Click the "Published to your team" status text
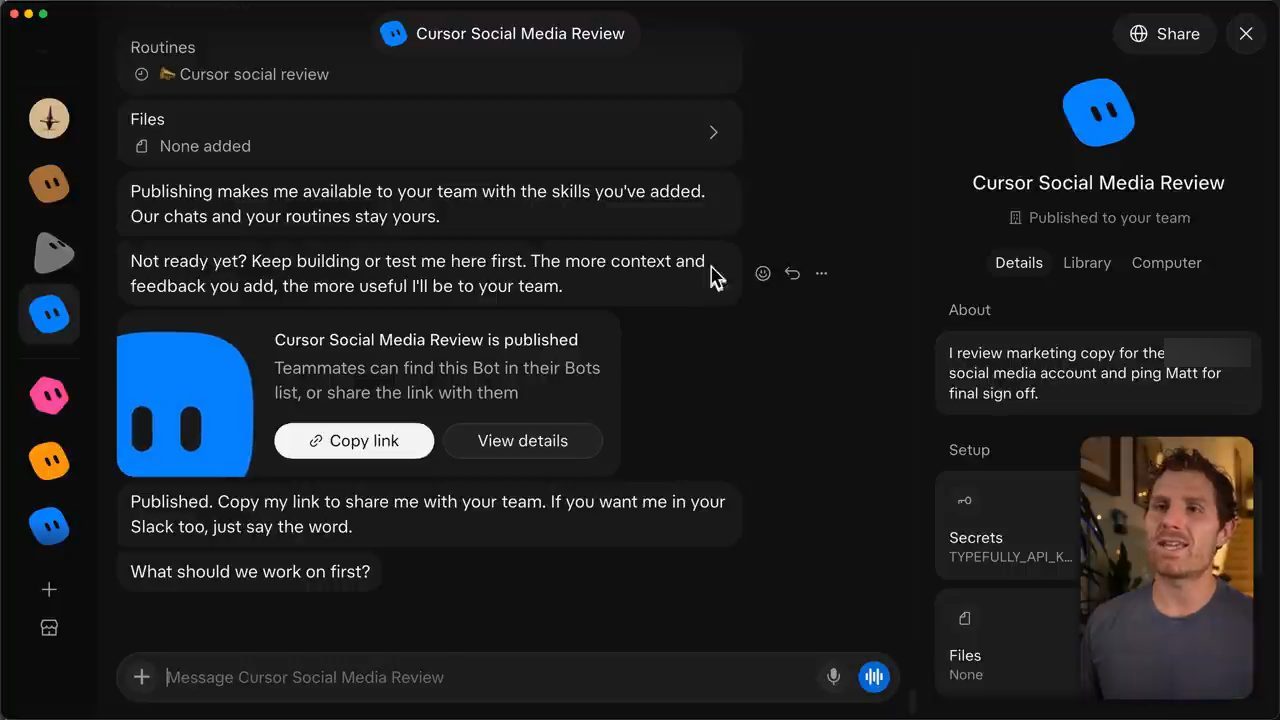 (x=1098, y=218)
